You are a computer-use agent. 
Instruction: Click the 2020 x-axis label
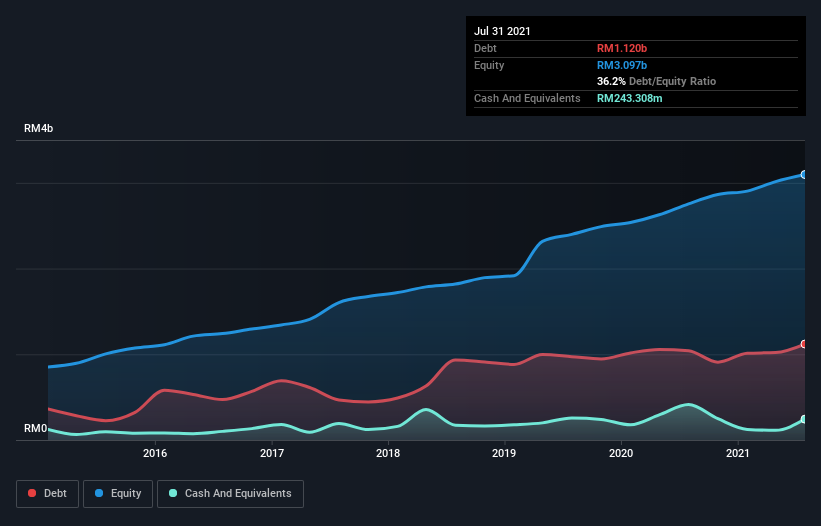pyautogui.click(x=621, y=453)
